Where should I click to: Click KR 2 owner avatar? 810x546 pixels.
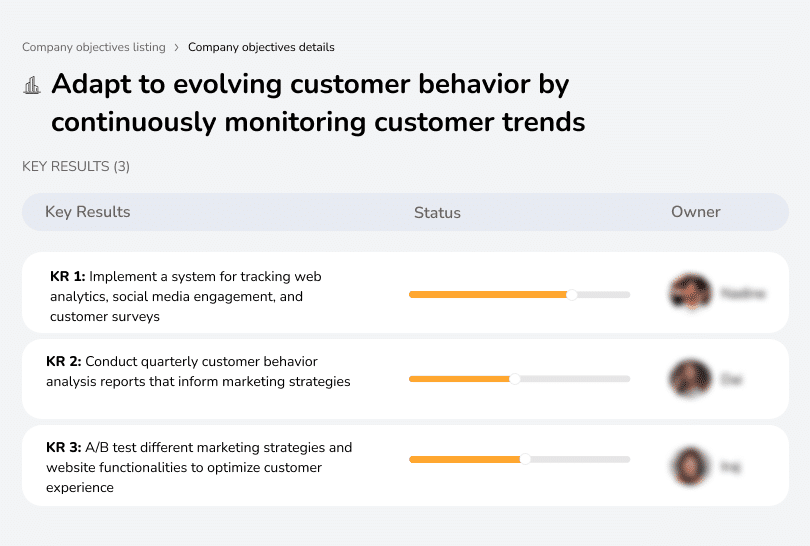[690, 379]
